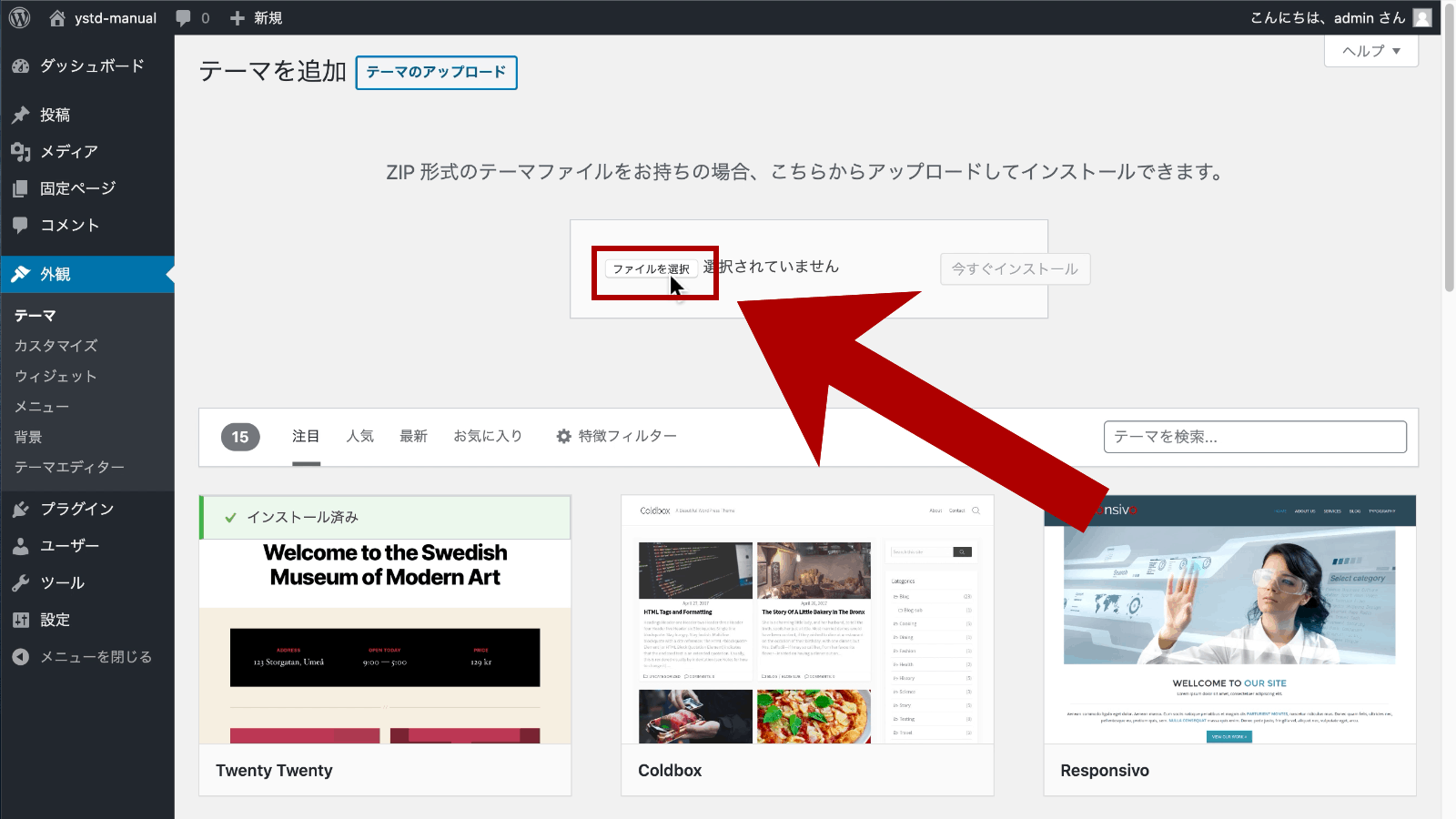Viewport: 1456px width, 819px height.
Task: Open the 特徴フィルター feature filter
Action: click(616, 437)
